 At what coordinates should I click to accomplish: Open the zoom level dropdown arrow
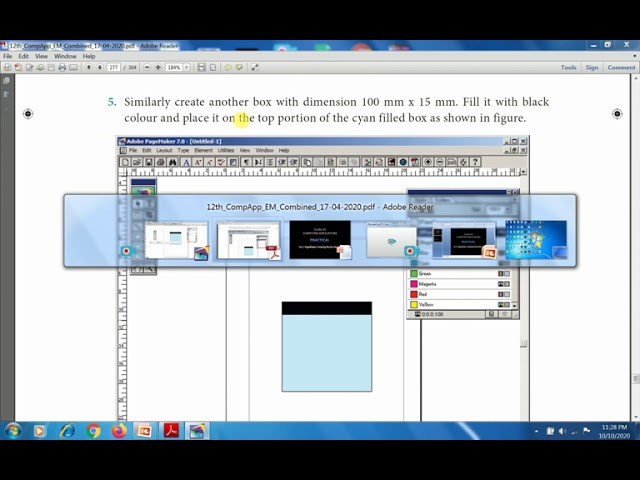(x=187, y=67)
